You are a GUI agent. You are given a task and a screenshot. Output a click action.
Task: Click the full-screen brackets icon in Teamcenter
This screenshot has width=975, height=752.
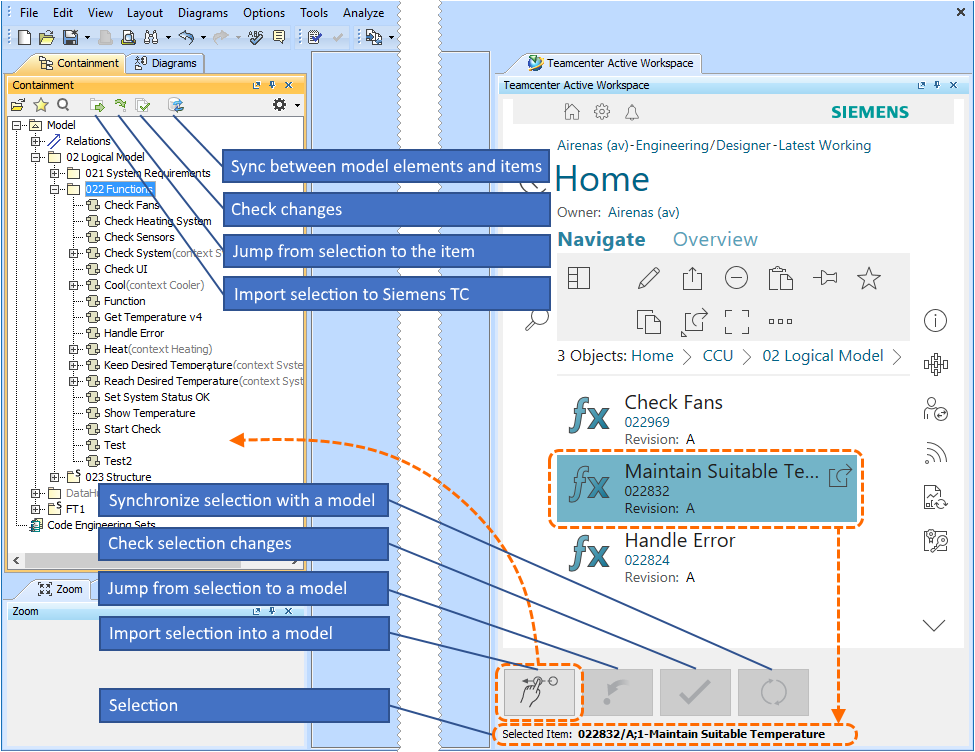736,322
